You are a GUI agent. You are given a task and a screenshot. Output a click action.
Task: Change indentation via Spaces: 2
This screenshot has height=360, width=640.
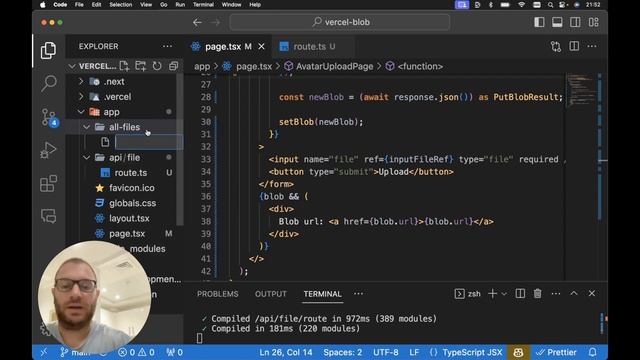coord(343,352)
